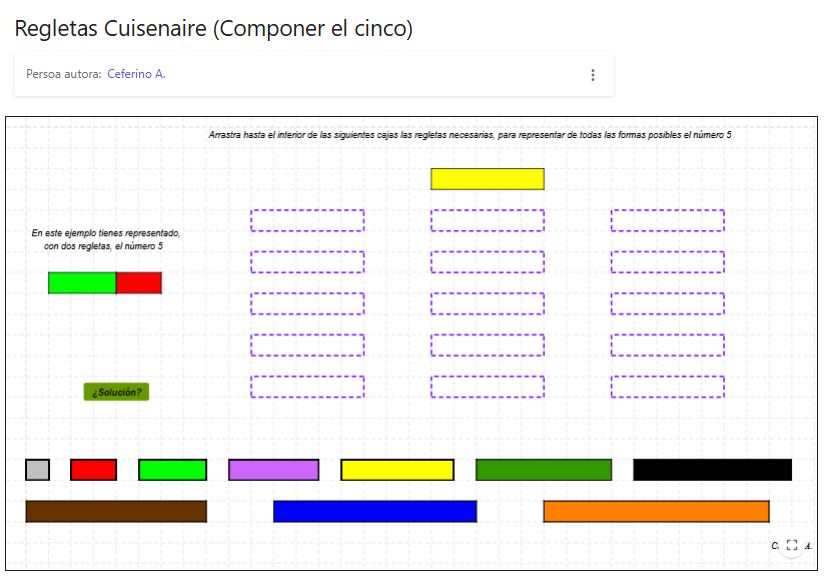
Task: Select the yellow rod of value five
Action: coord(396,470)
